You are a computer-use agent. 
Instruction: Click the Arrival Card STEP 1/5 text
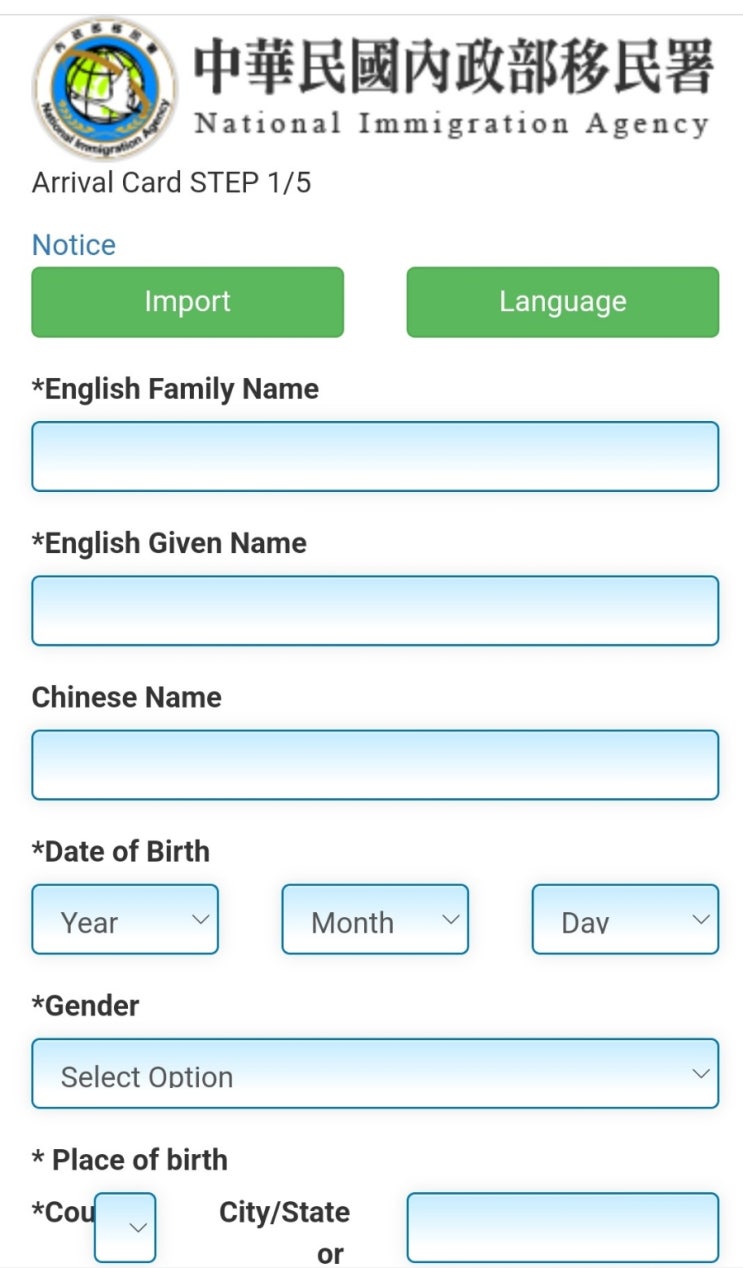coord(171,183)
